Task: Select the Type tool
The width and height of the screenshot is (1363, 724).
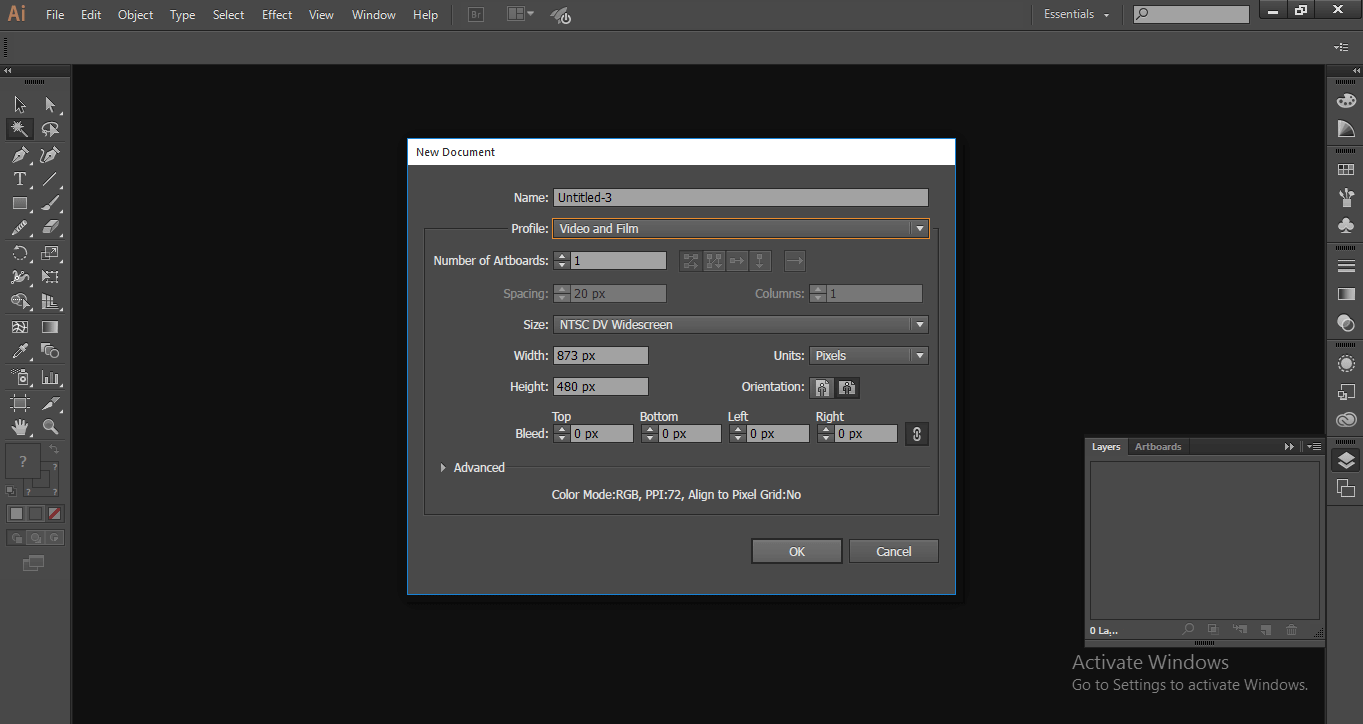Action: (19, 178)
